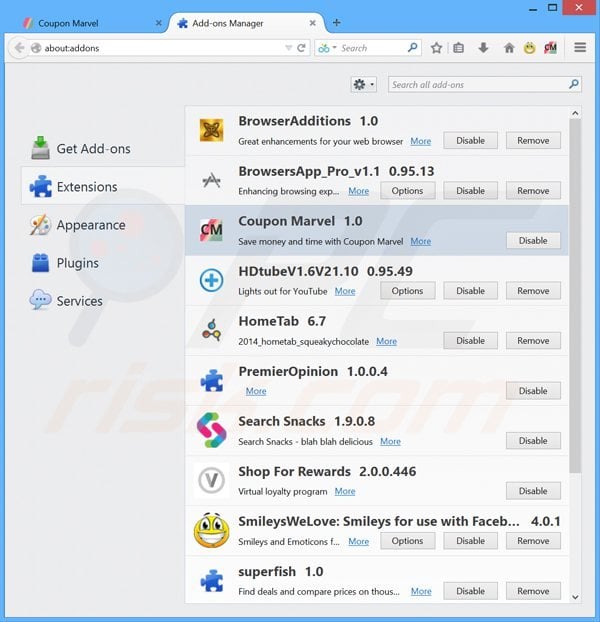Click More link for Coupon Marvel
The width and height of the screenshot is (600, 622).
(x=420, y=241)
